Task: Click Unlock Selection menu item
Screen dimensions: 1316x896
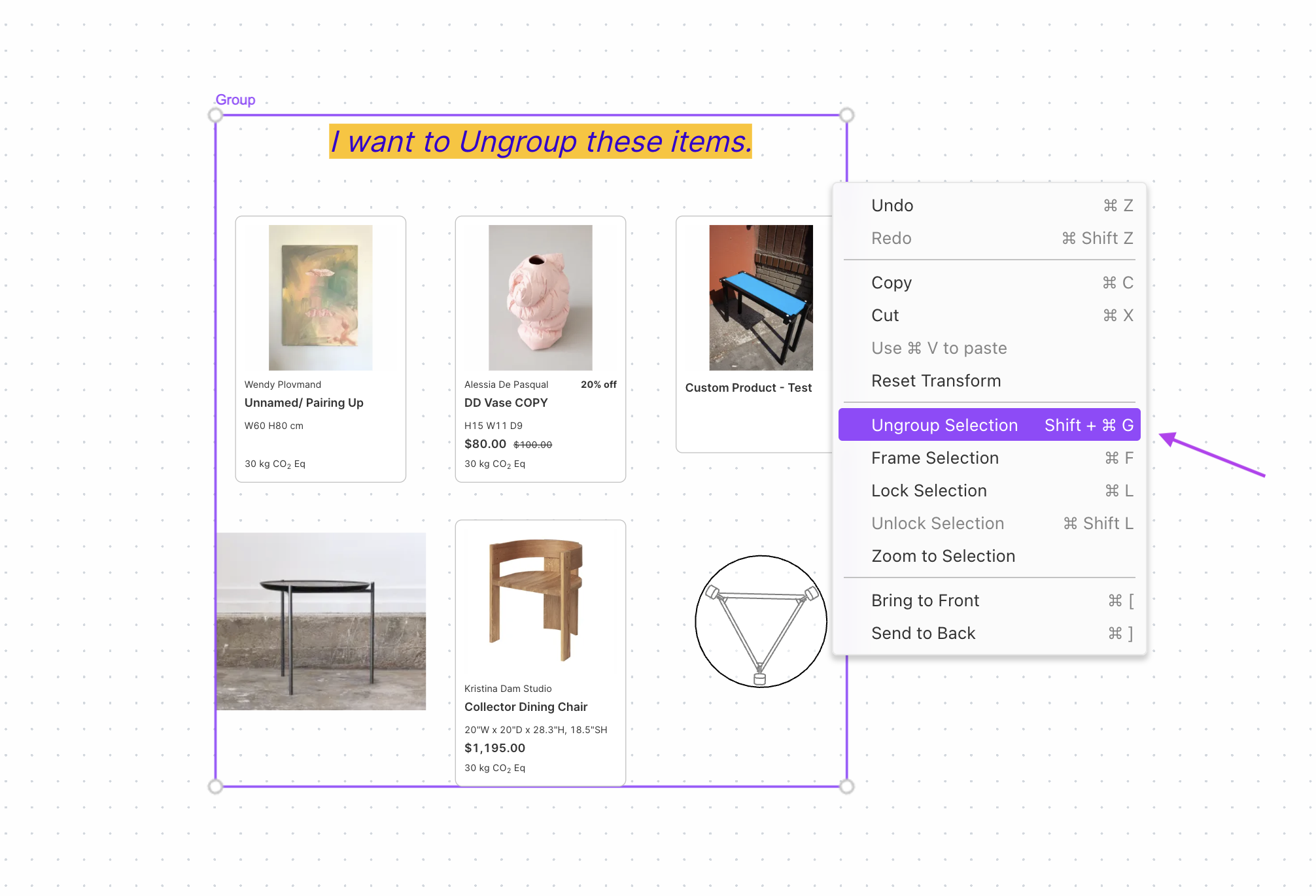Action: (x=989, y=523)
